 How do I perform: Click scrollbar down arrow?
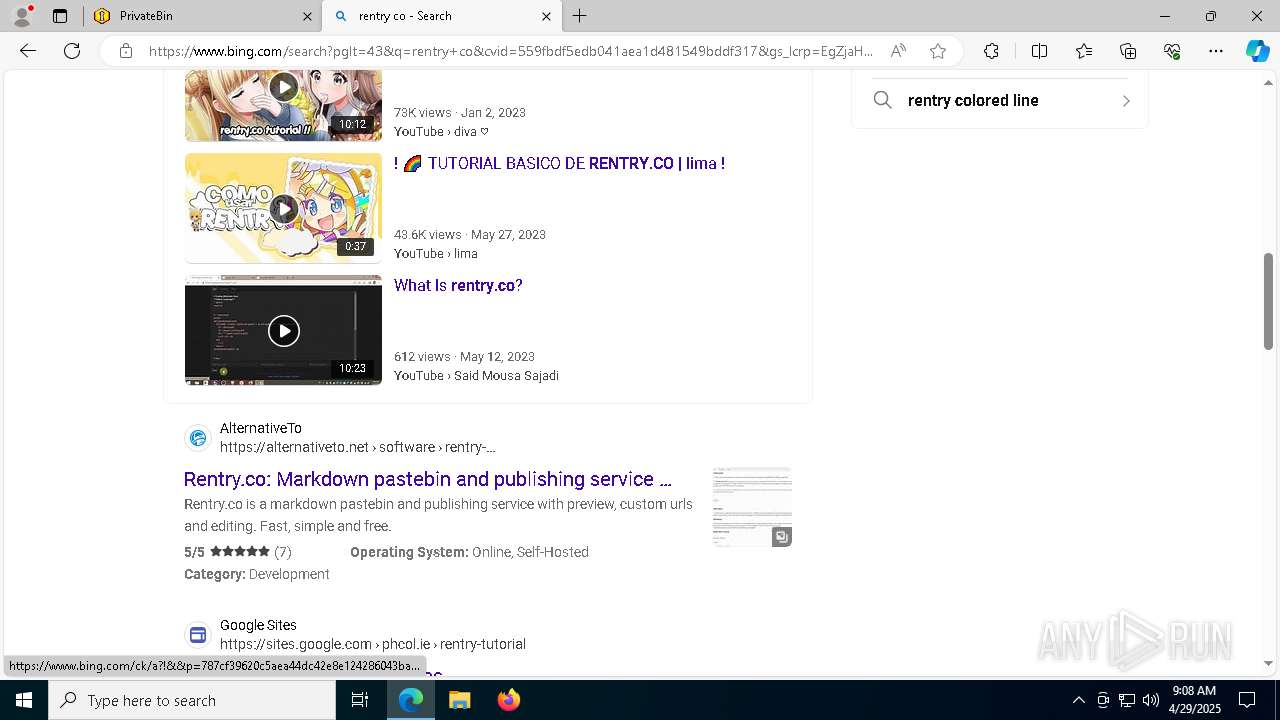click(x=1268, y=663)
